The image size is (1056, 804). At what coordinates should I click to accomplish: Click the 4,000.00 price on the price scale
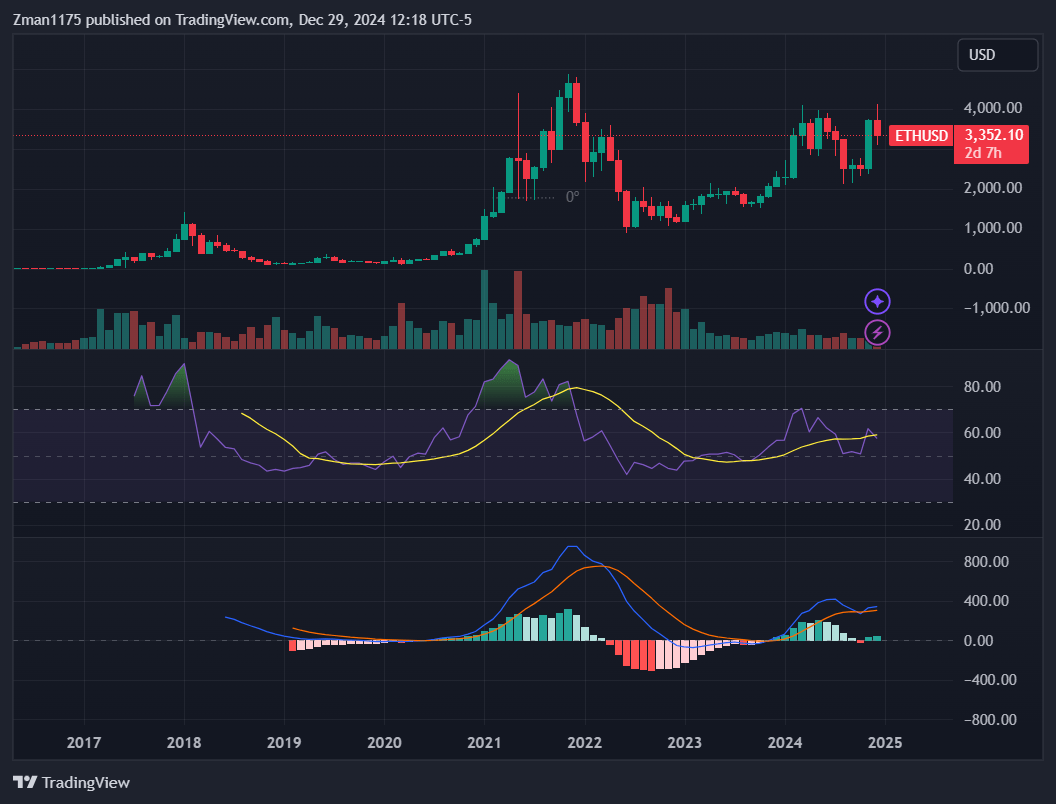click(x=993, y=107)
